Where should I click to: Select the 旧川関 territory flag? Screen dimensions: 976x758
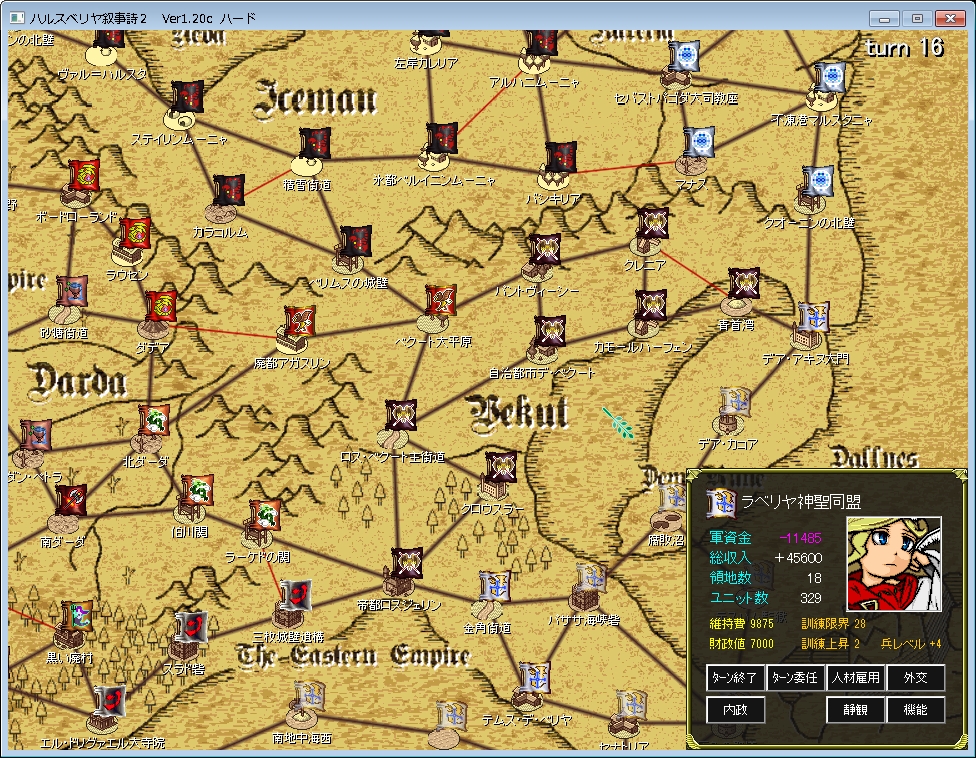(198, 490)
